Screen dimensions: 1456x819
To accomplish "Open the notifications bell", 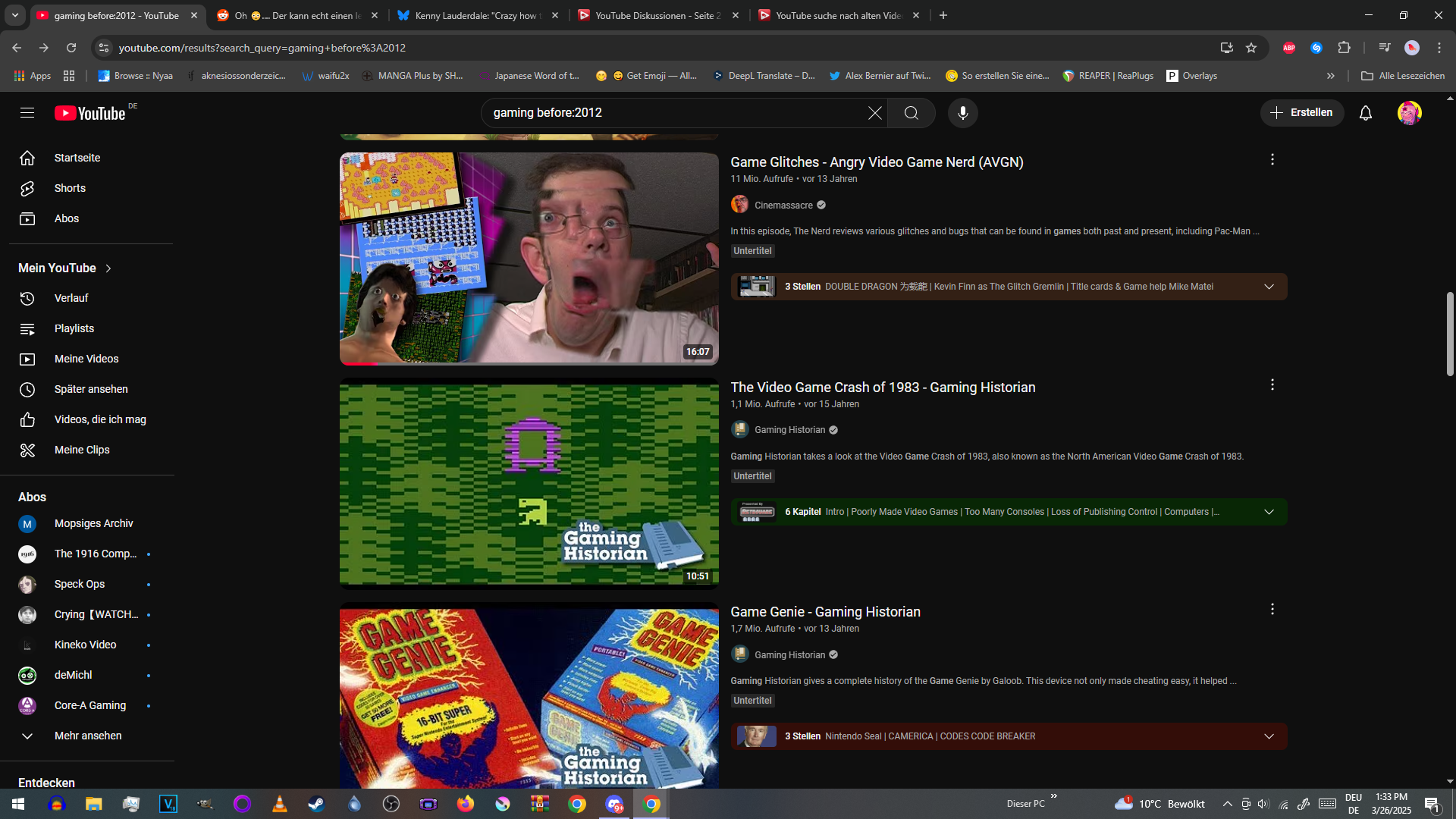I will (1365, 113).
